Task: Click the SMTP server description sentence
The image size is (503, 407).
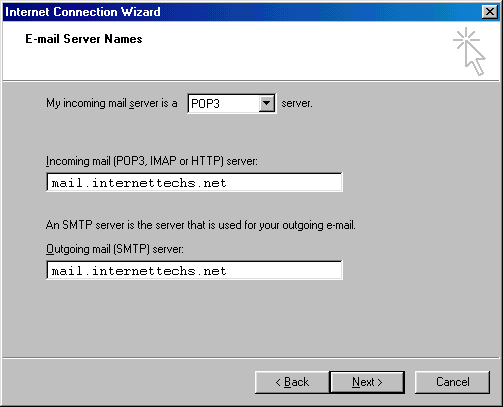Action: pyautogui.click(x=201, y=225)
